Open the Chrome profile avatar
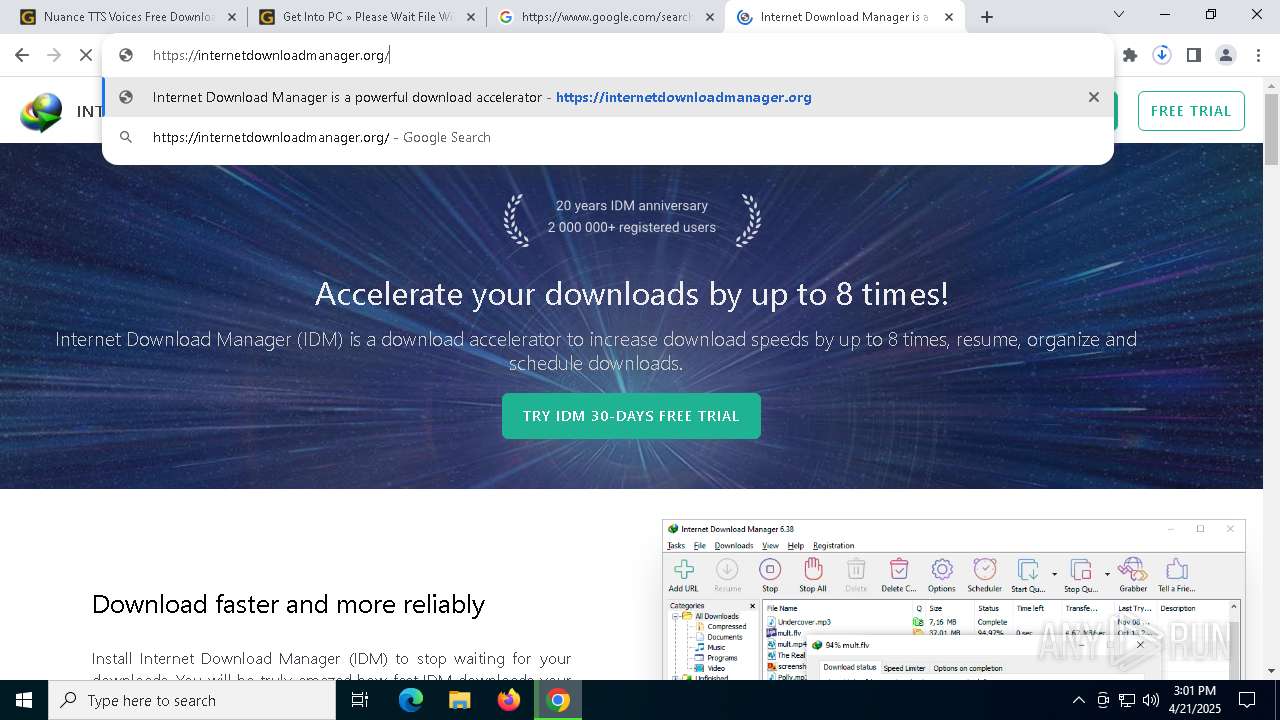The width and height of the screenshot is (1280, 720). pyautogui.click(x=1226, y=55)
